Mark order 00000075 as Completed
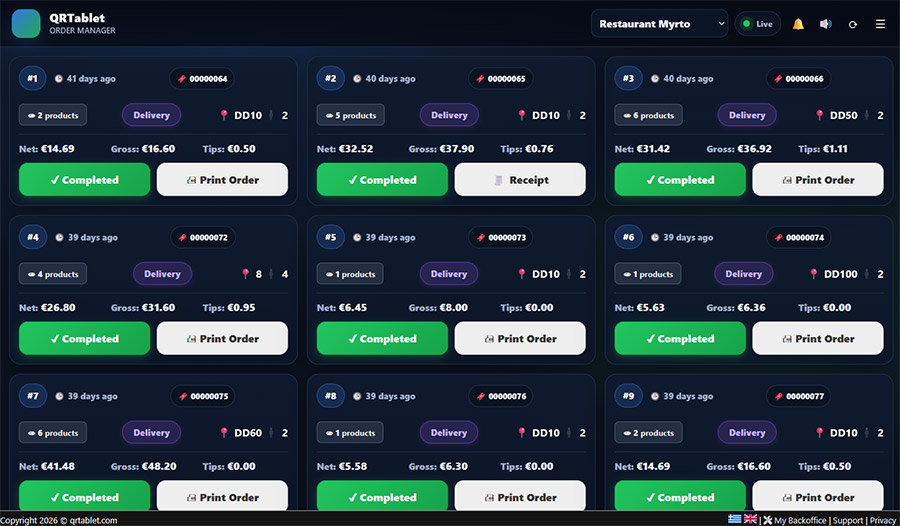Image resolution: width=900 pixels, height=526 pixels. coord(84,496)
